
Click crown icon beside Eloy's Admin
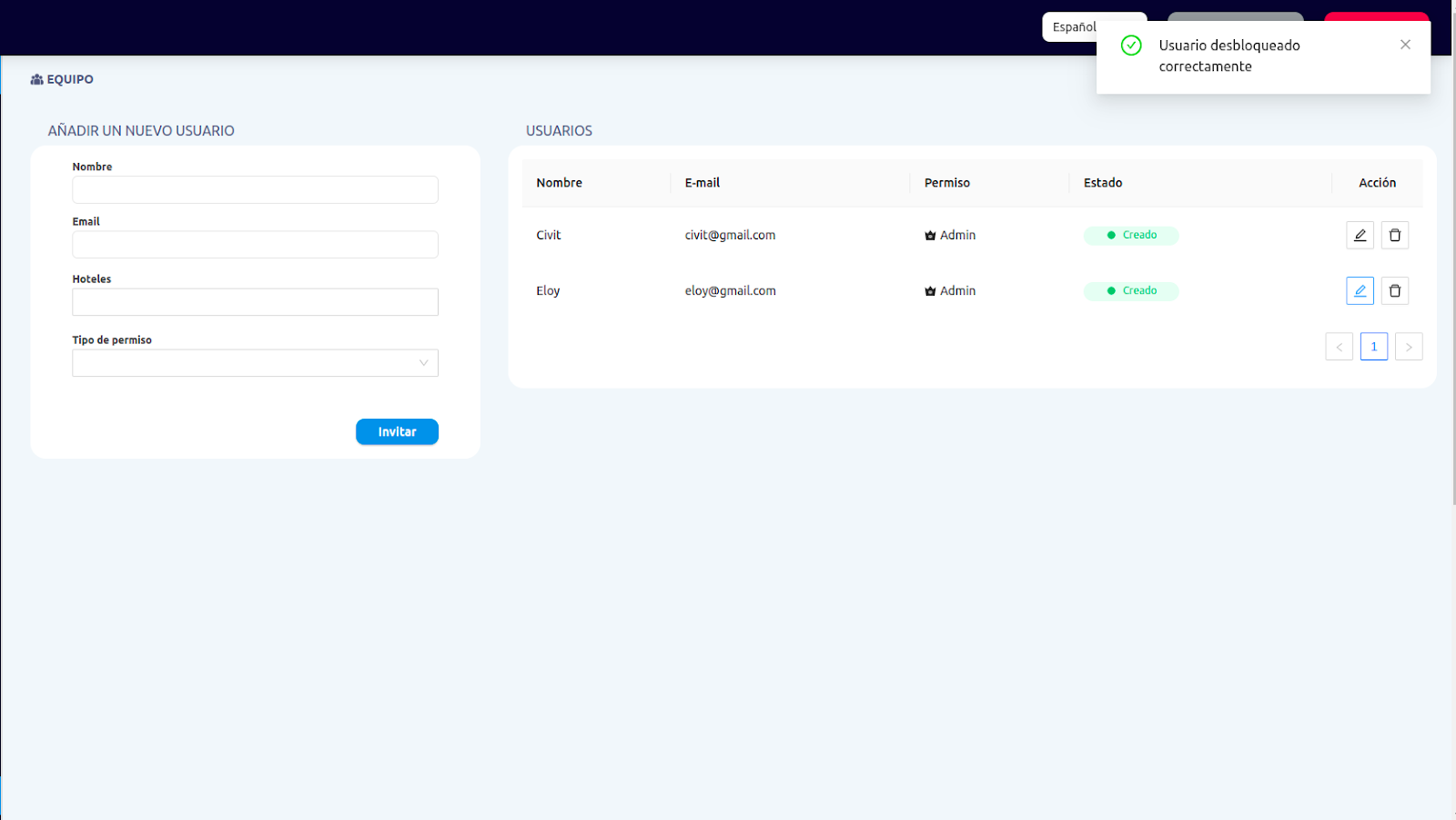coord(930,291)
